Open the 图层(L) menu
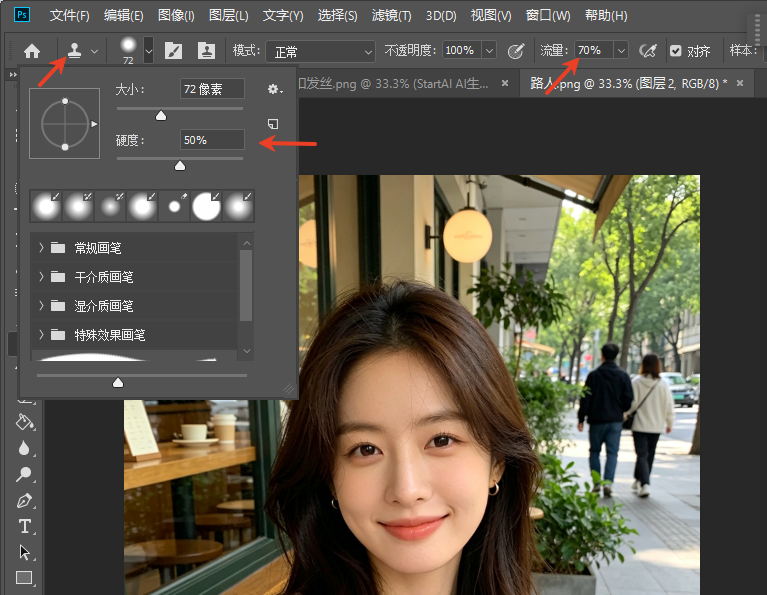767x595 pixels. click(228, 16)
